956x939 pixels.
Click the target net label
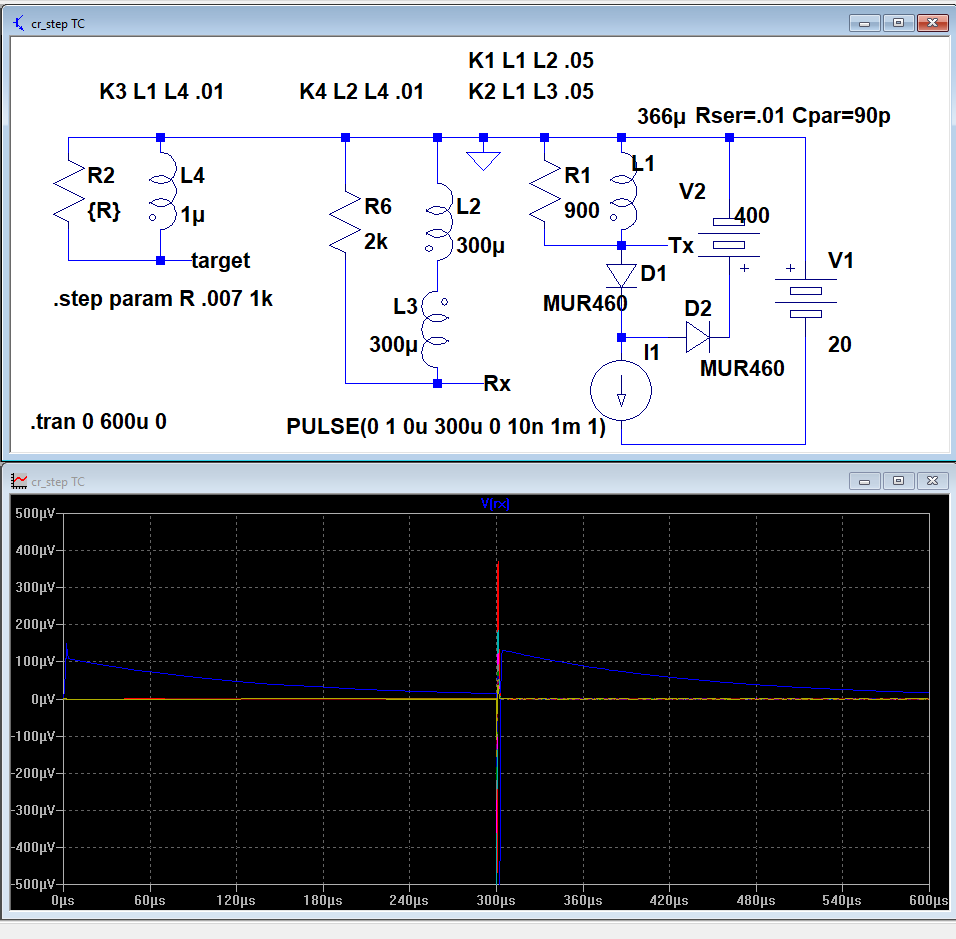[220, 261]
